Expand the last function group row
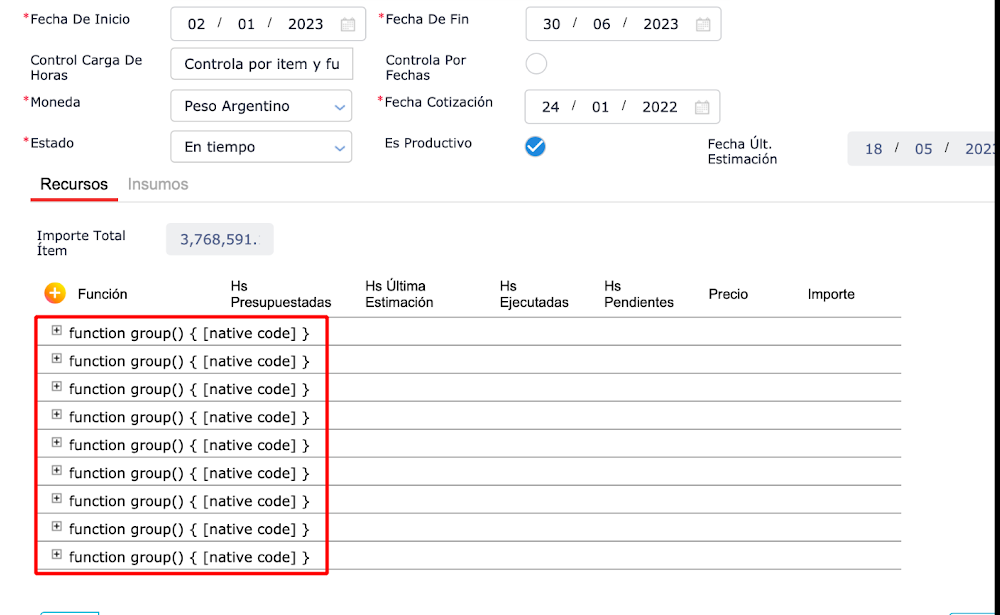1000x615 pixels. [57, 555]
